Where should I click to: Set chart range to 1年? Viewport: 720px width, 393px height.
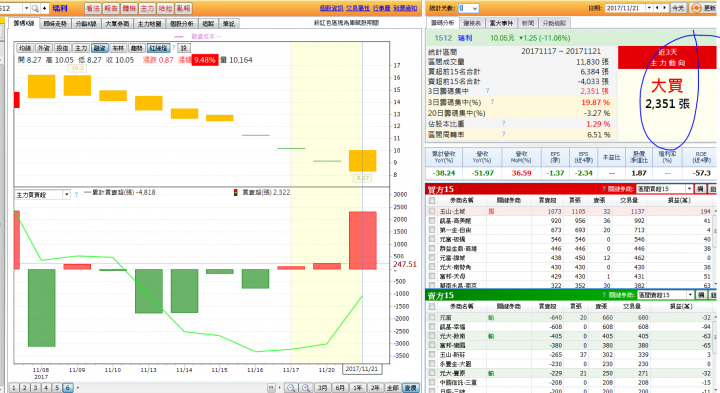click(357, 388)
